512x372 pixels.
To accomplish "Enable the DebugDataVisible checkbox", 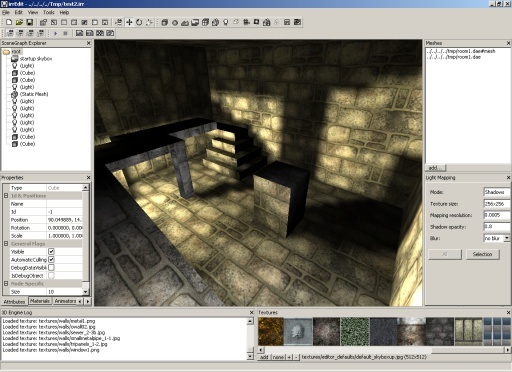I will coord(51,268).
